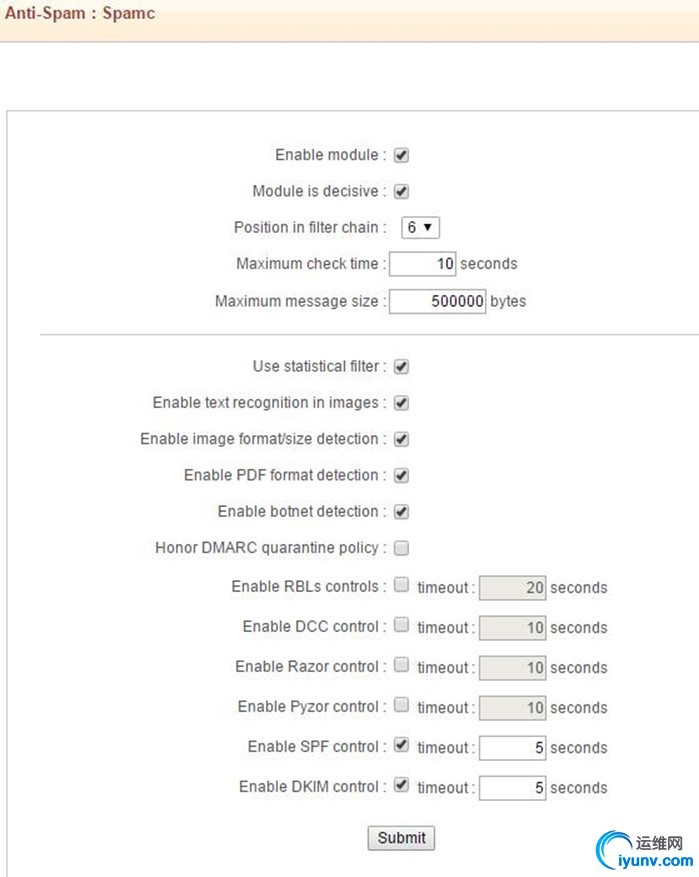699x877 pixels.
Task: Click the Submit button
Action: (x=401, y=838)
